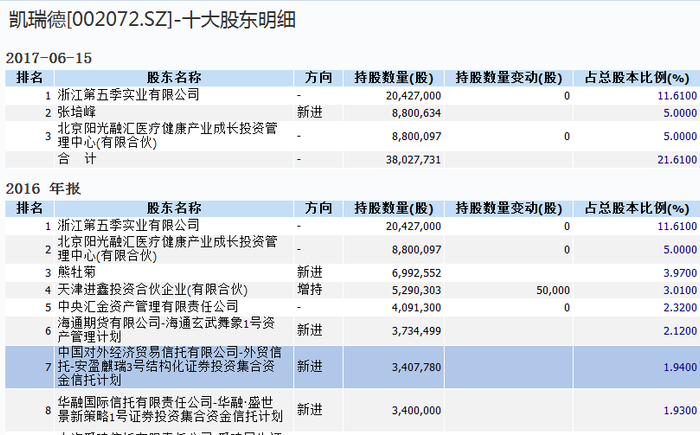
Task: Select 中央汇金资产管理有限责任公司
Action: [x=148, y=307]
